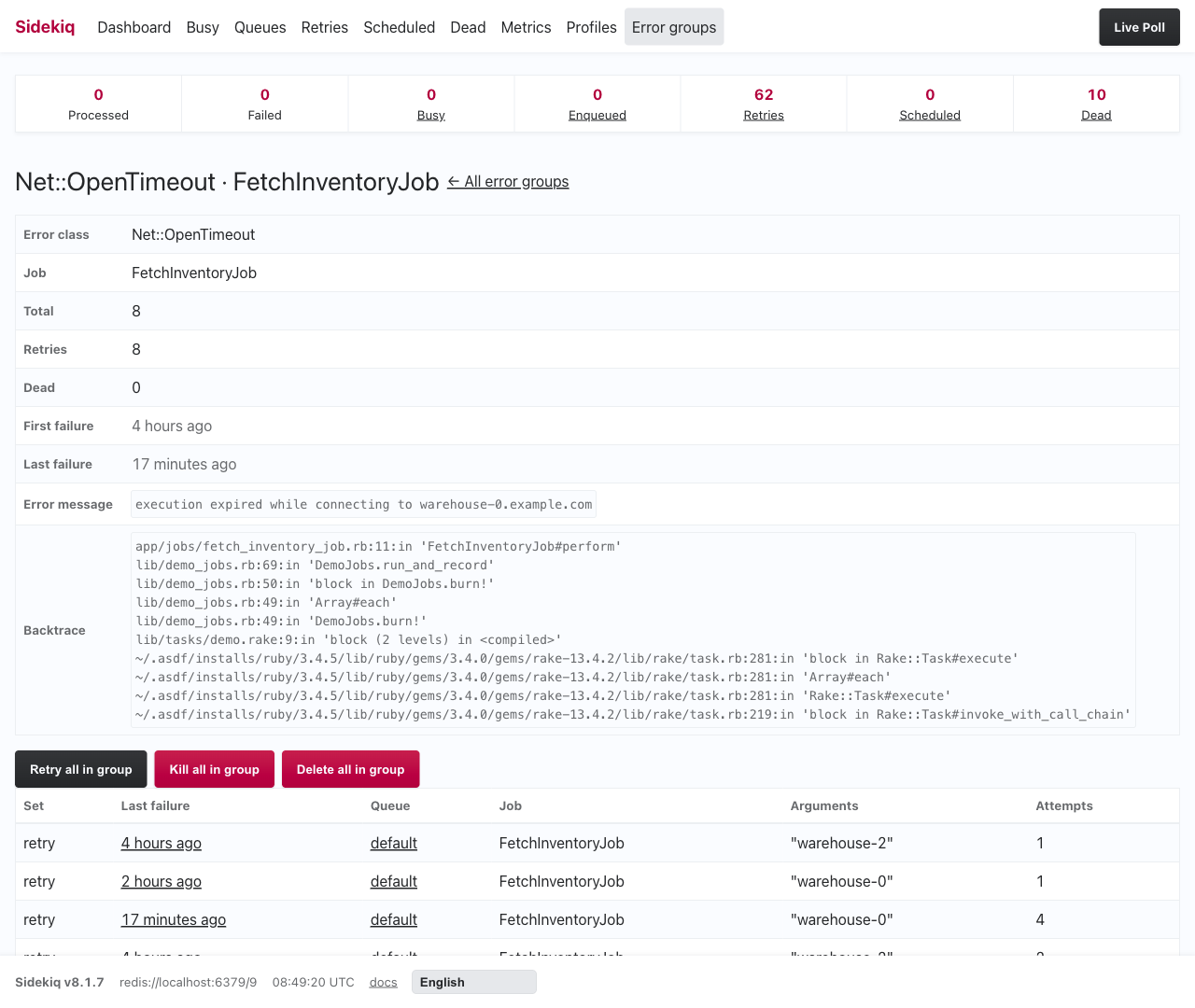Click the 'Sidekiq v8.1.7' version text
The image size is (1195, 1008).
[x=60, y=982]
